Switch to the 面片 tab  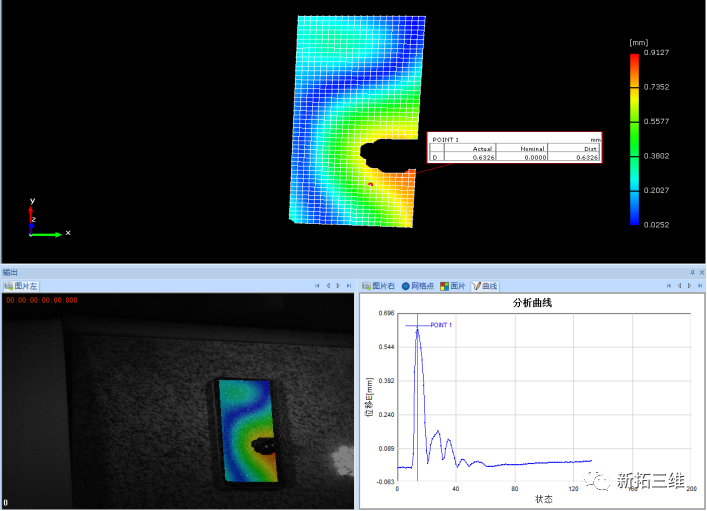click(x=453, y=286)
